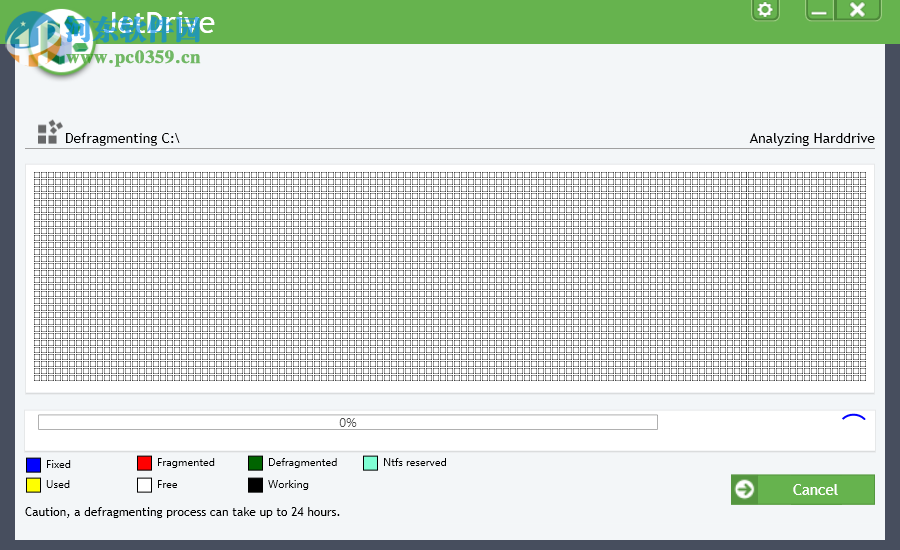The image size is (900, 550).
Task: Click the 'Analyzing Harddrive' status text
Action: pyautogui.click(x=812, y=138)
